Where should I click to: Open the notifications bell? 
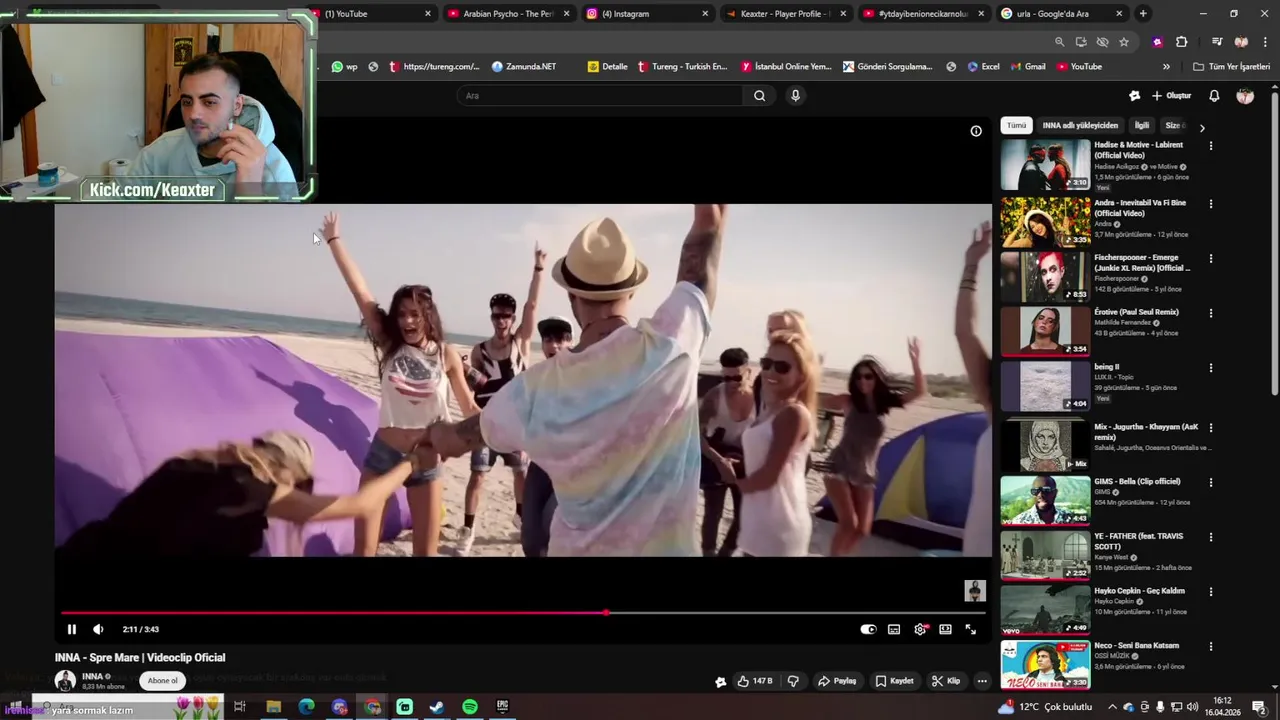pyautogui.click(x=1214, y=96)
